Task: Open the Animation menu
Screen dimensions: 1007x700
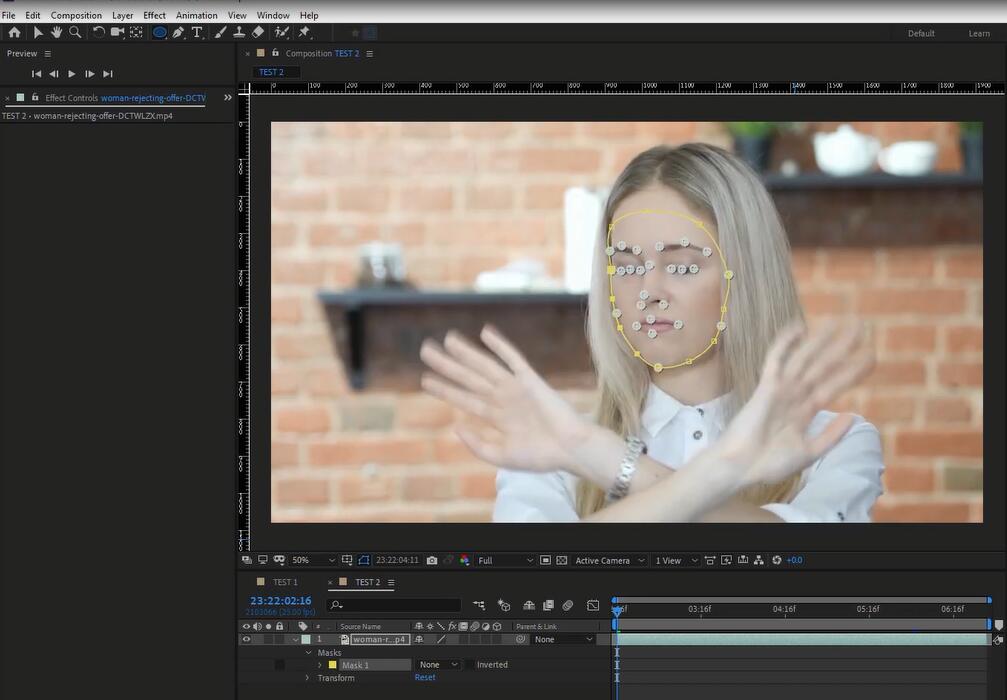Action: click(197, 15)
